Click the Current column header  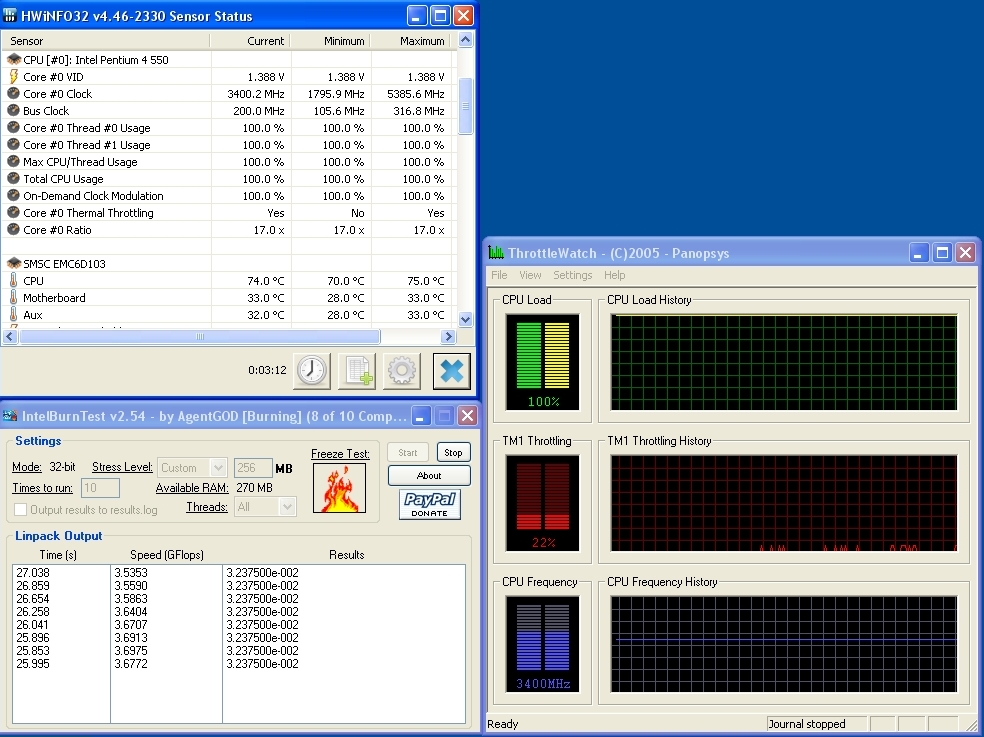tap(250, 41)
